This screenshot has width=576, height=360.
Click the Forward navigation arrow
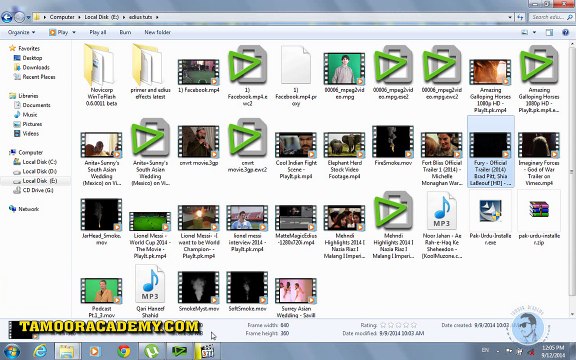pos(19,17)
